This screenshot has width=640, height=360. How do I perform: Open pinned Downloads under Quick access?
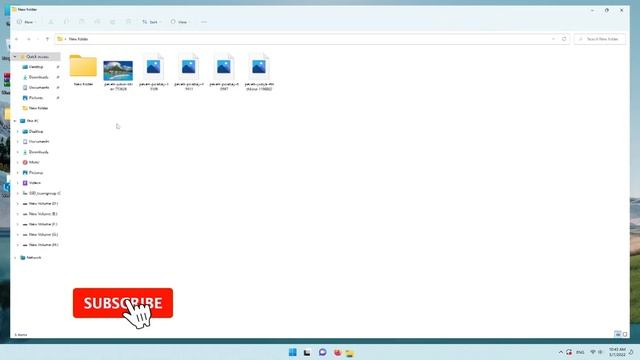[38, 77]
